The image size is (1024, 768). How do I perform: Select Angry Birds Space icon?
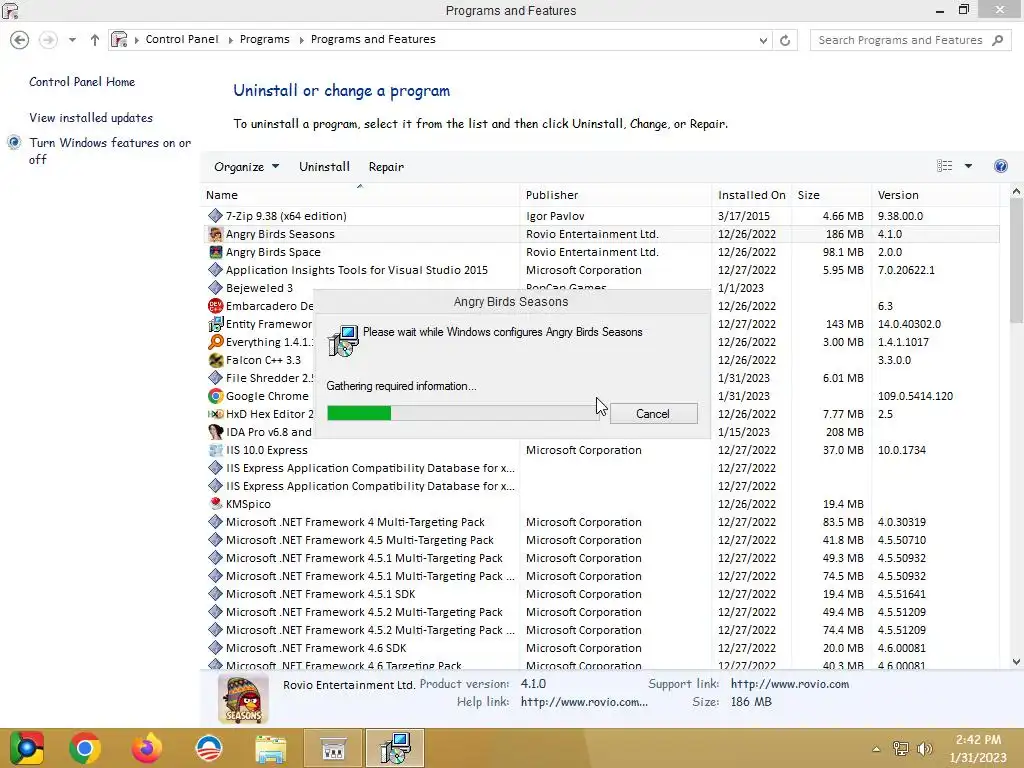216,251
